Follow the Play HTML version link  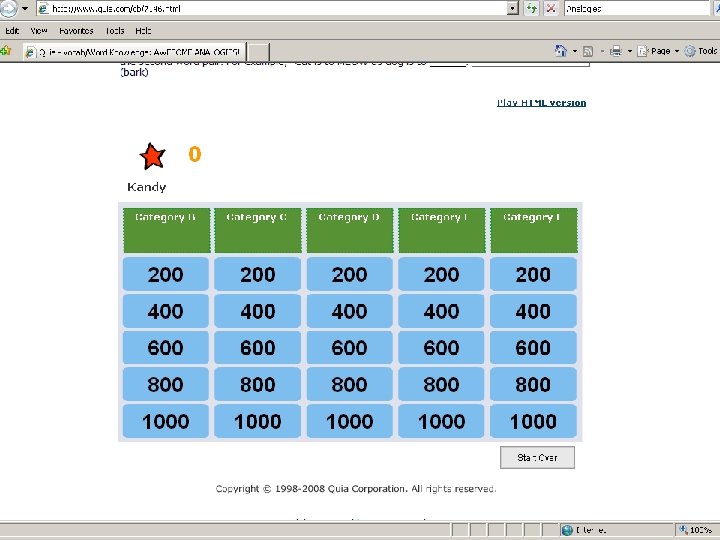(541, 102)
